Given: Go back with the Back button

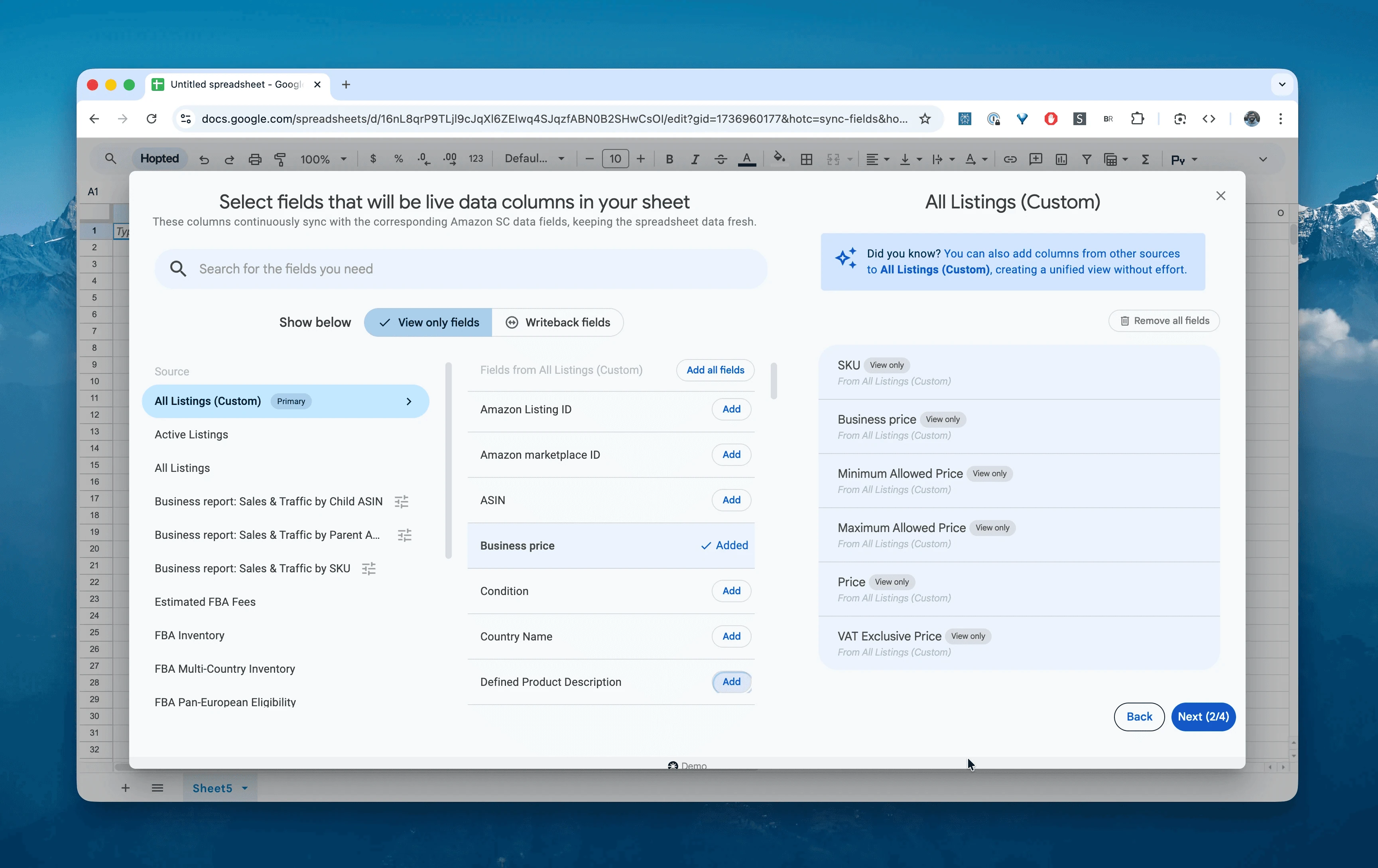Looking at the screenshot, I should coord(1139,717).
